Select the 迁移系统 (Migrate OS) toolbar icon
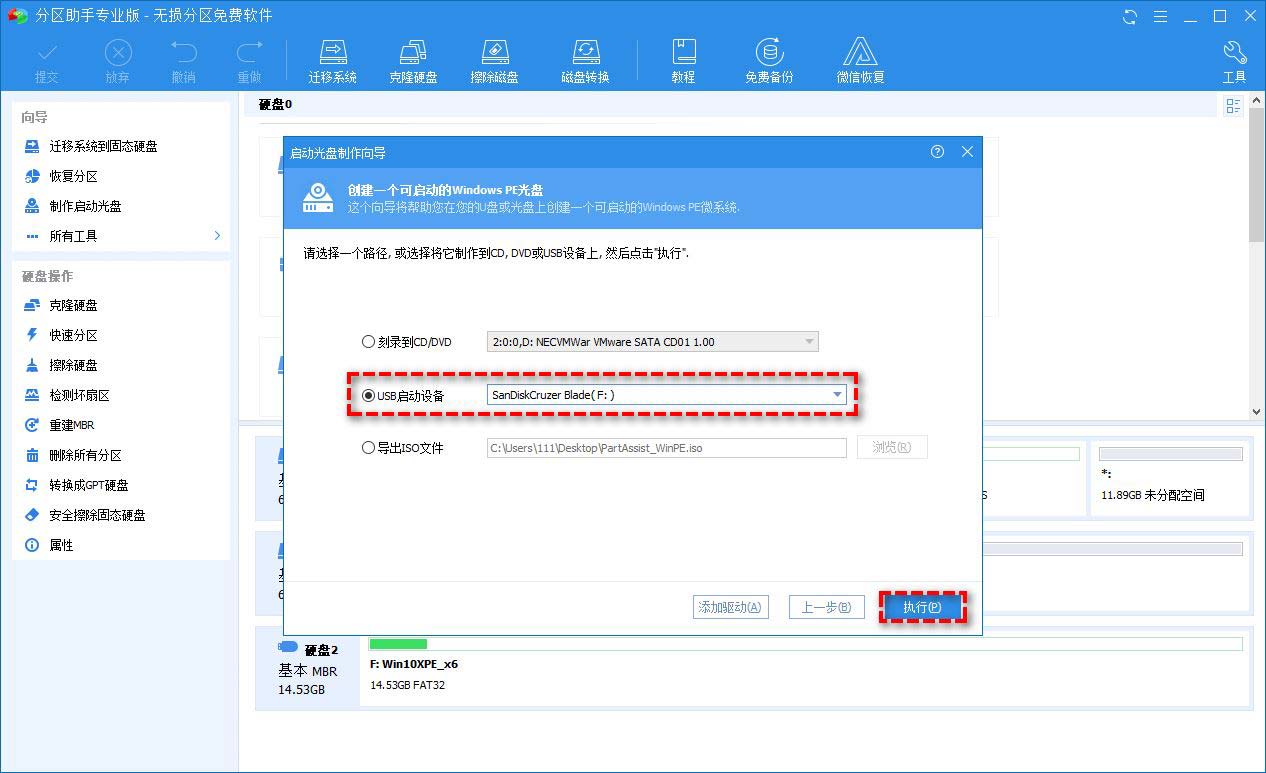1266x773 pixels. pyautogui.click(x=333, y=58)
